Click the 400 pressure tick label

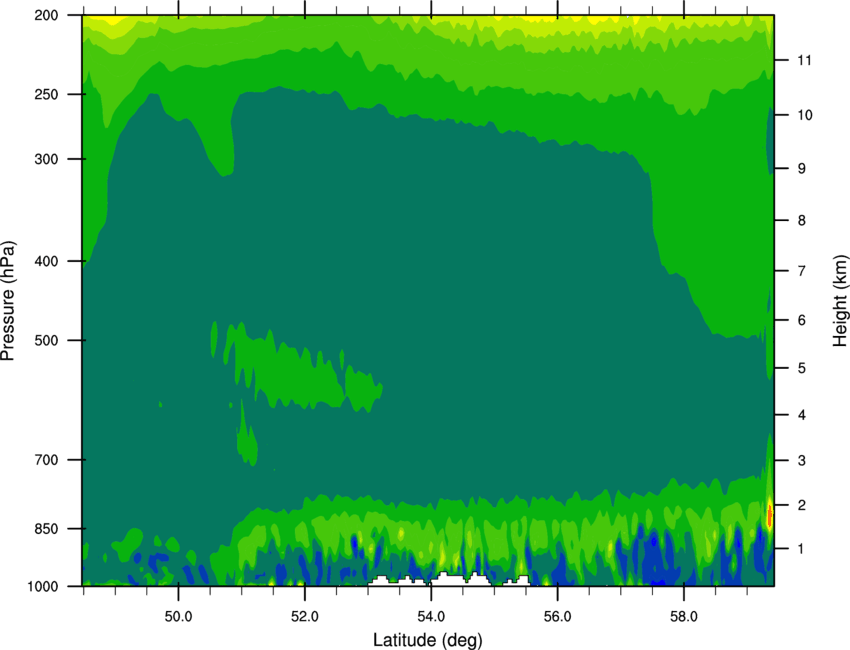pos(46,261)
